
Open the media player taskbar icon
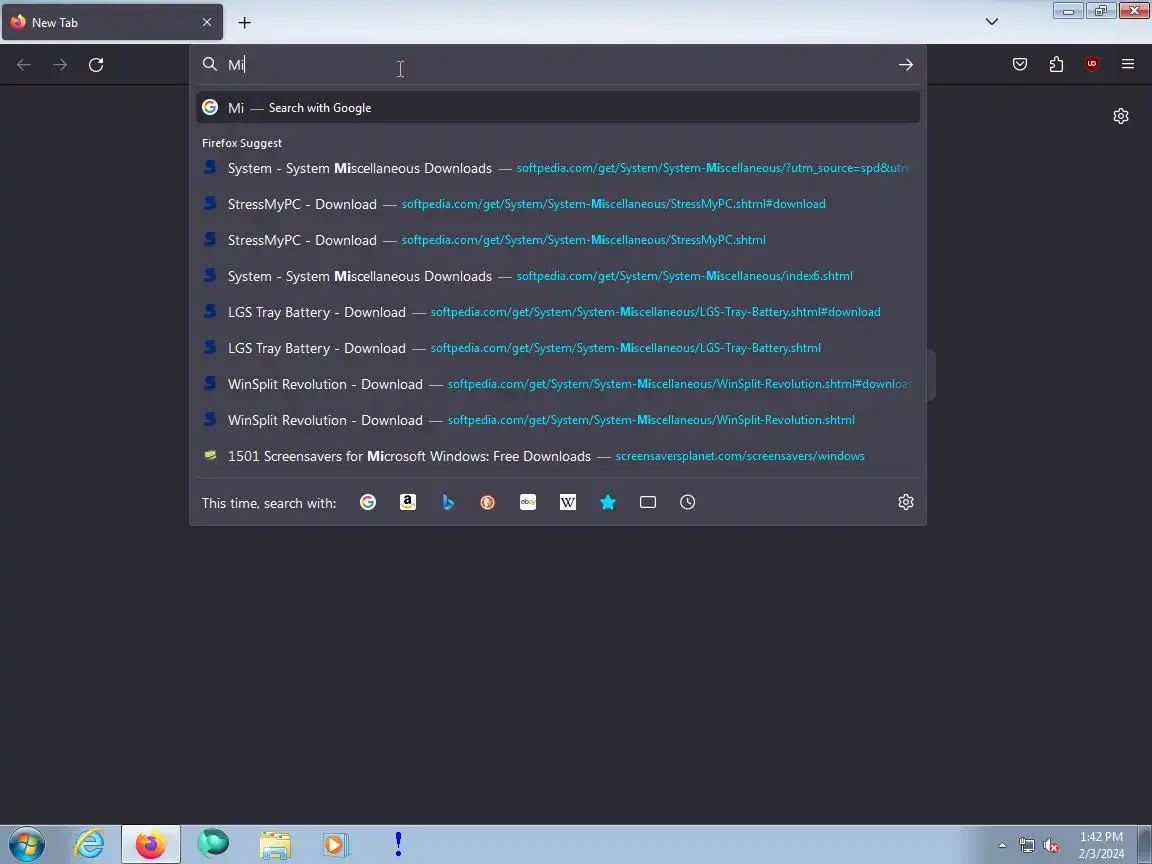(335, 845)
